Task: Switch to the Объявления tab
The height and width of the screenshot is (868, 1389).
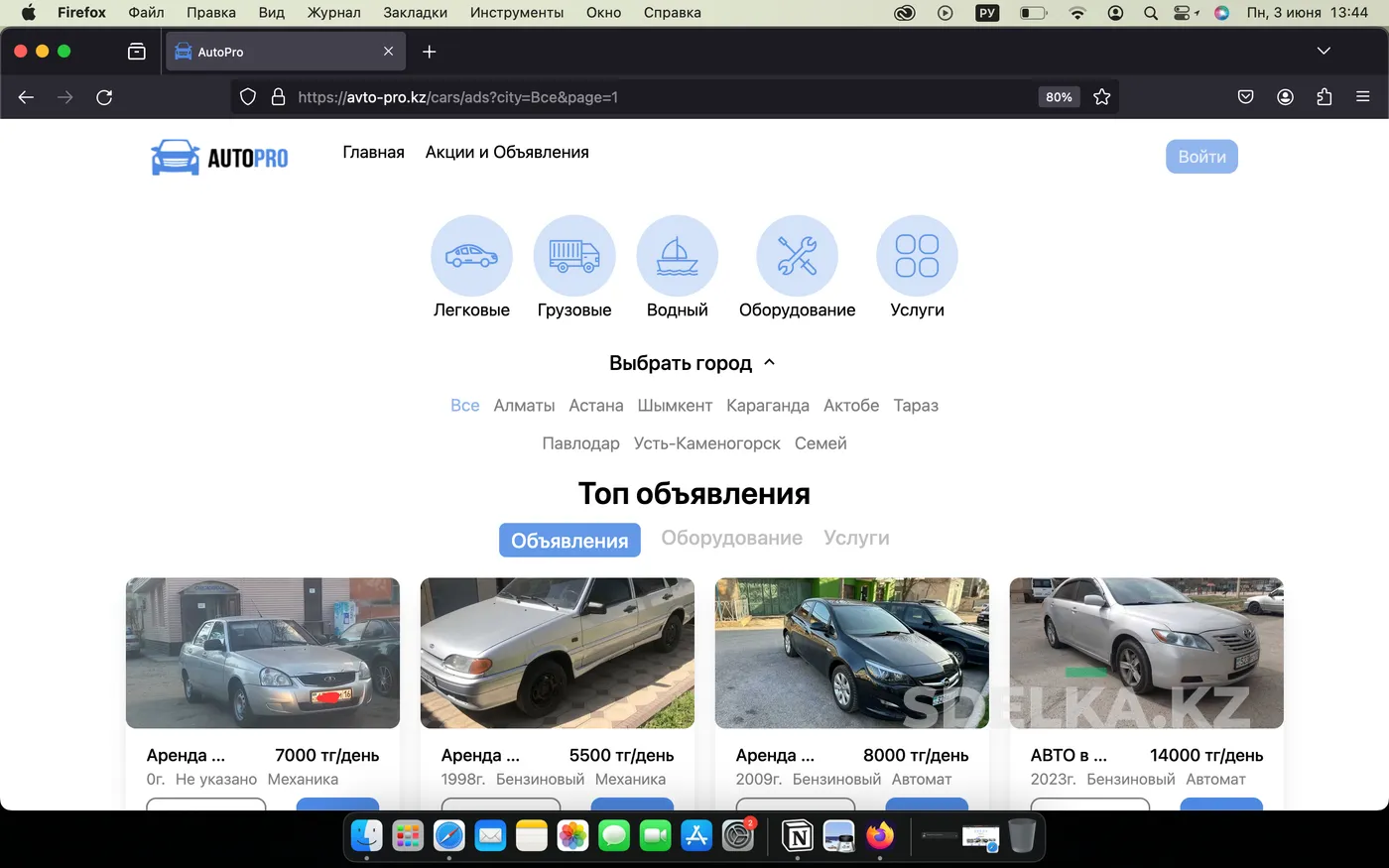Action: click(569, 540)
